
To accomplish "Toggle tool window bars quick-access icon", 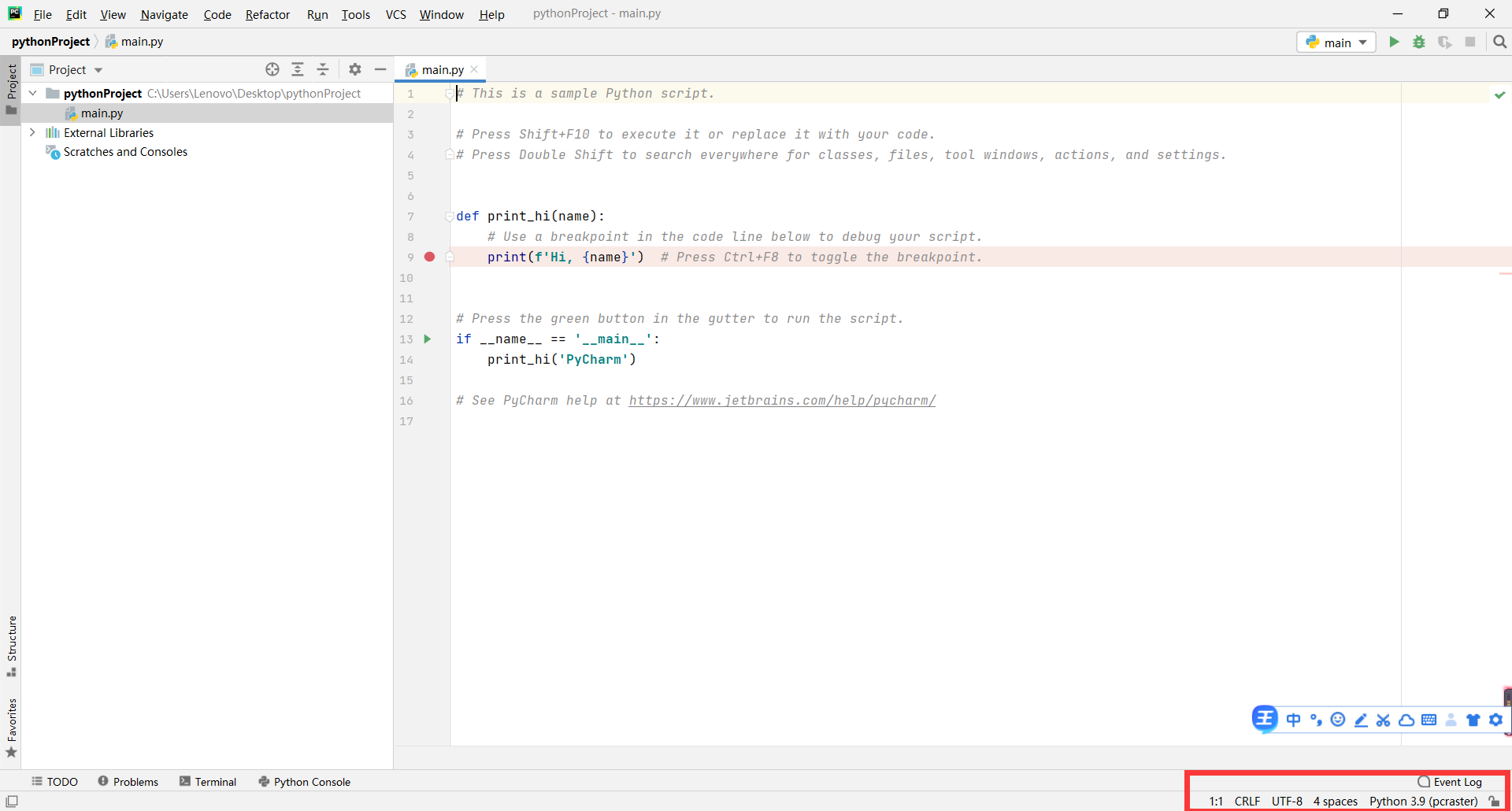I will coord(12,801).
